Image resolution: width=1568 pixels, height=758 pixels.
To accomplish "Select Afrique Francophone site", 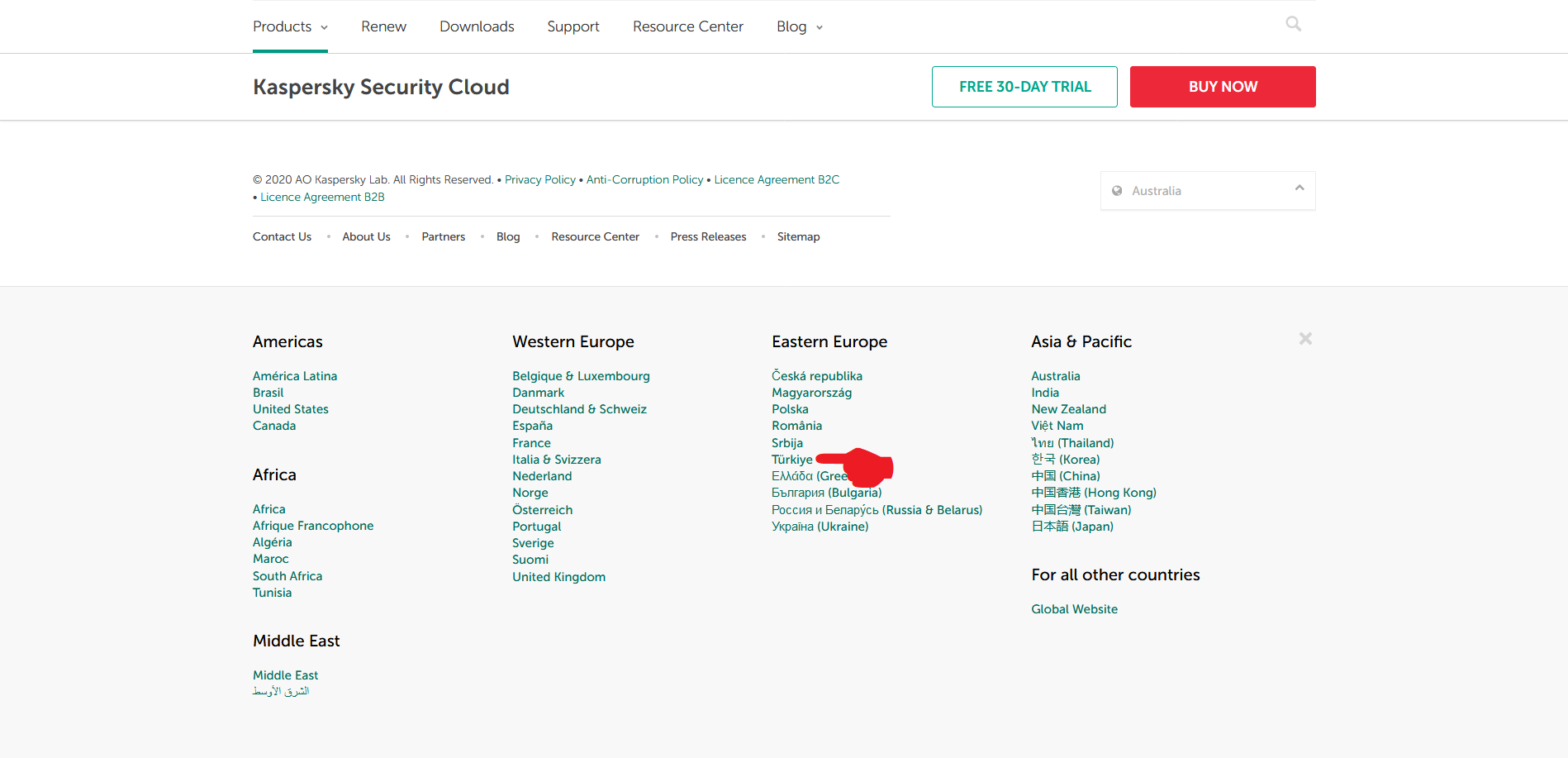I will pos(313,526).
